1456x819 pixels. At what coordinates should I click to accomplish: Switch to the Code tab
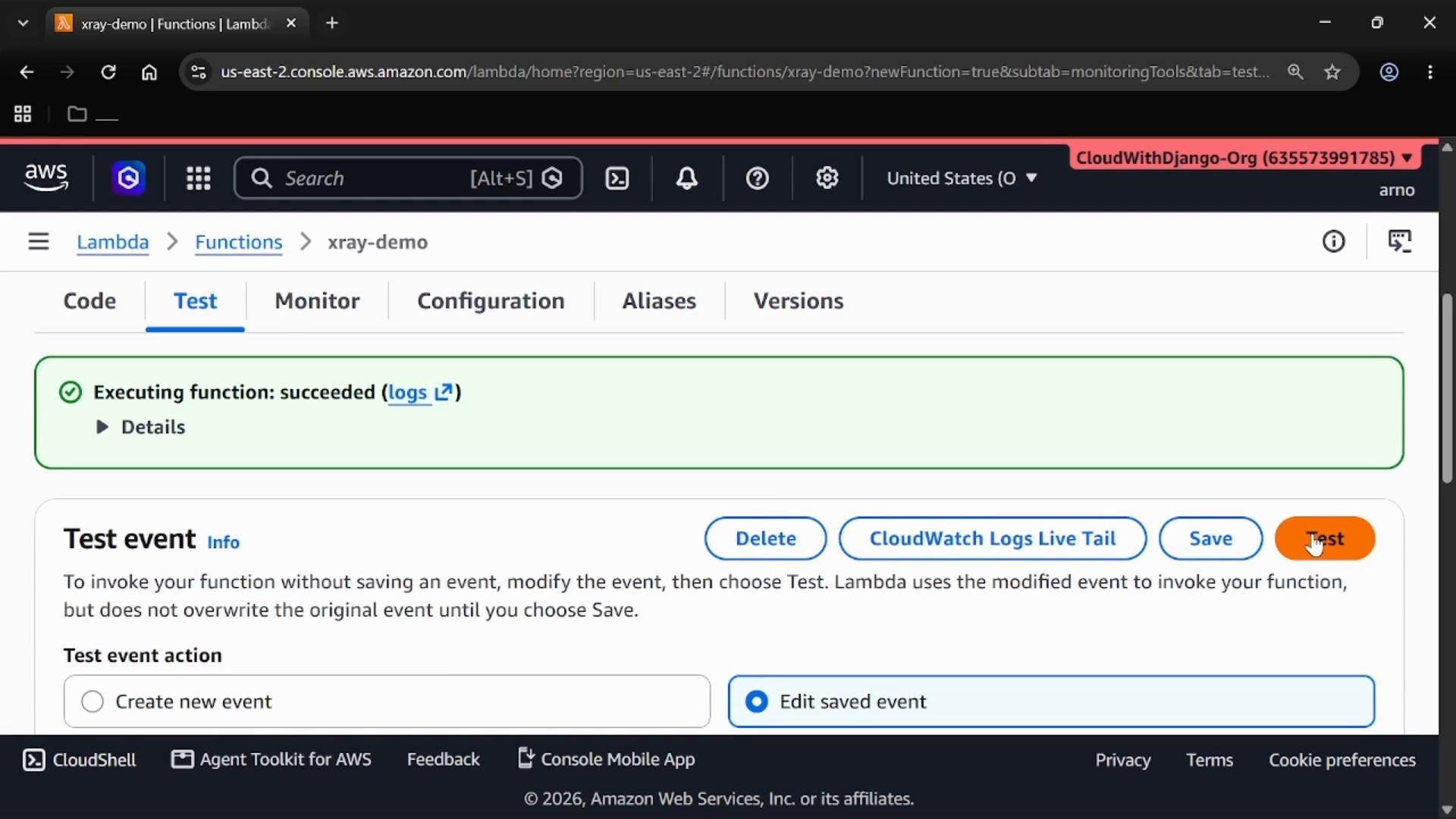[89, 301]
